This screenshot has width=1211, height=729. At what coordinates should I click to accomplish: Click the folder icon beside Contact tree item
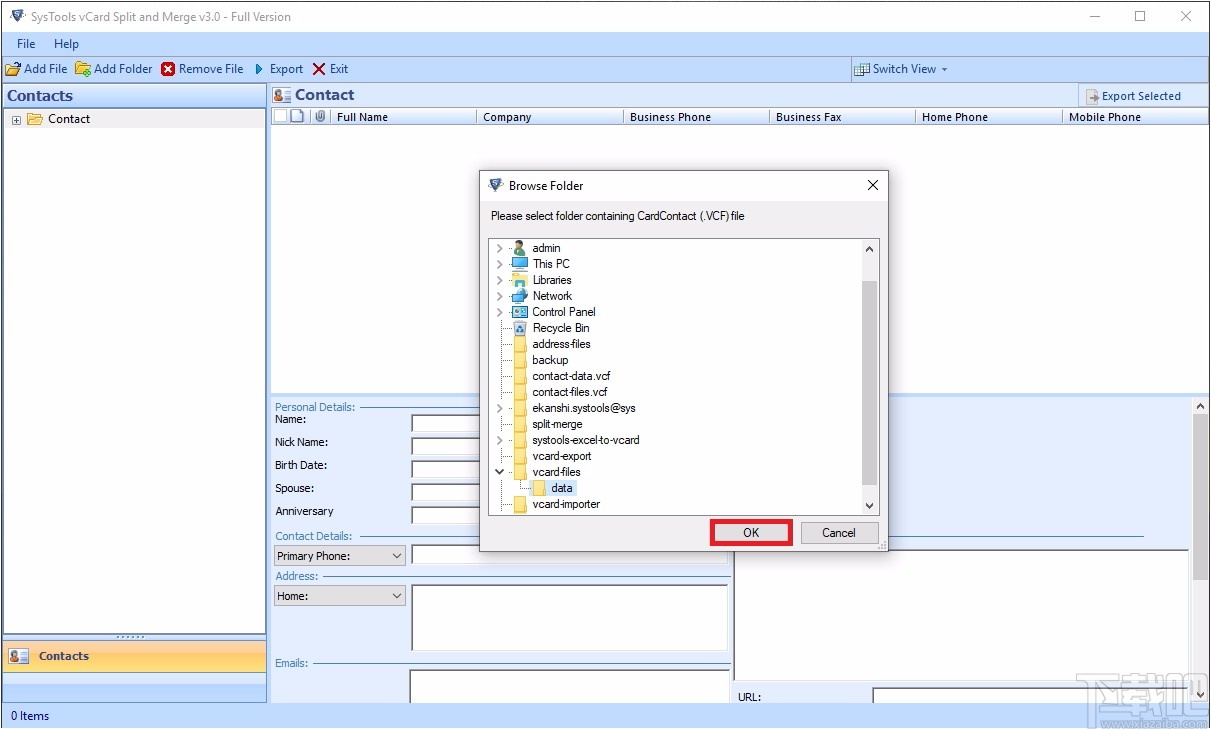tap(36, 118)
